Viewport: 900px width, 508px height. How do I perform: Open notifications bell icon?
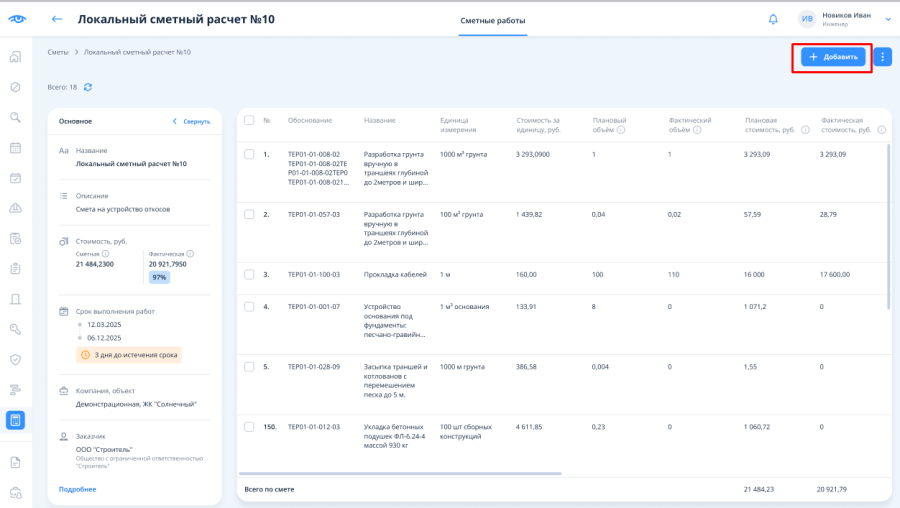coord(773,20)
